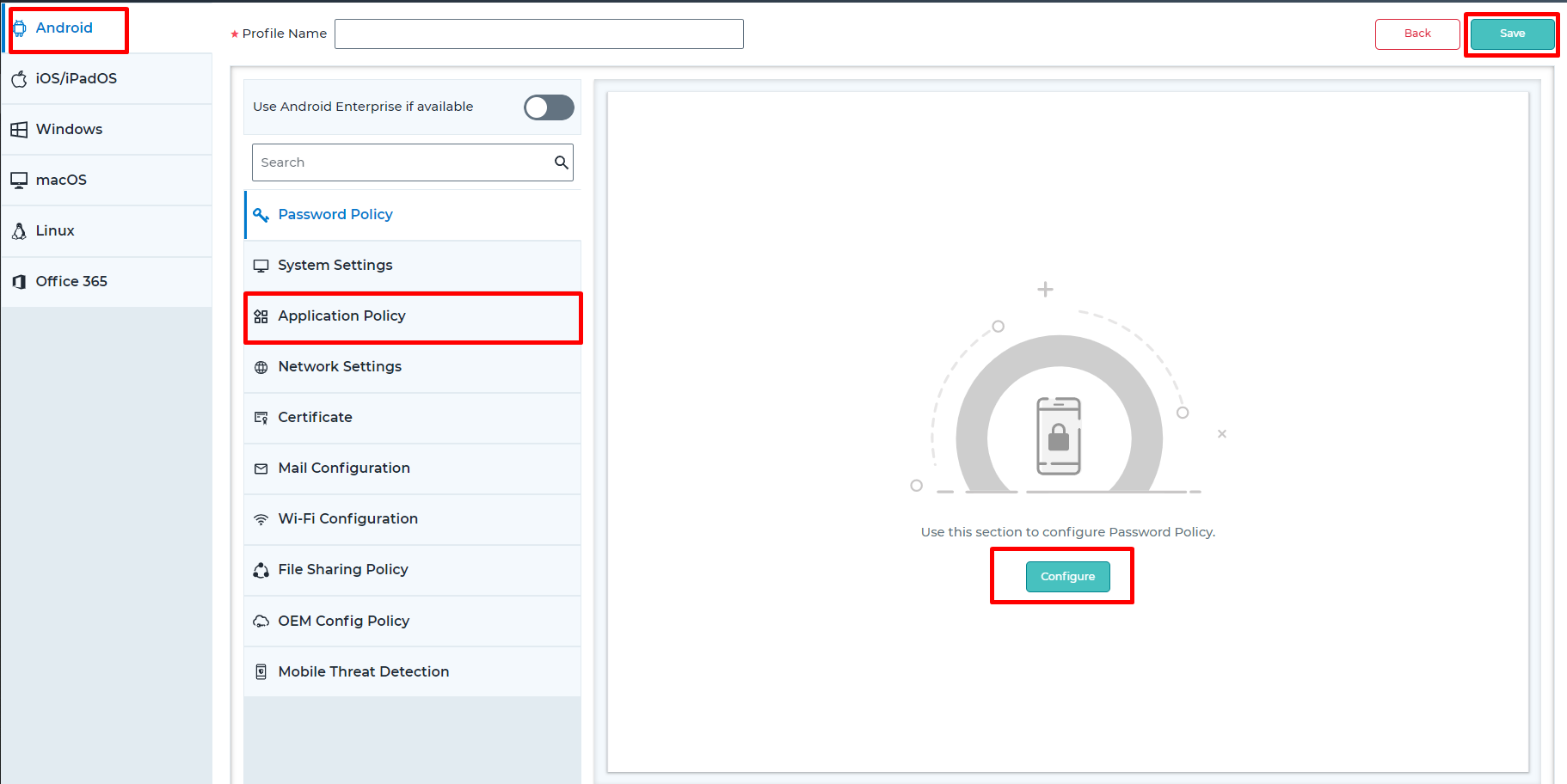Click the Configure button for Password Policy
Image resolution: width=1567 pixels, height=784 pixels.
(1067, 576)
